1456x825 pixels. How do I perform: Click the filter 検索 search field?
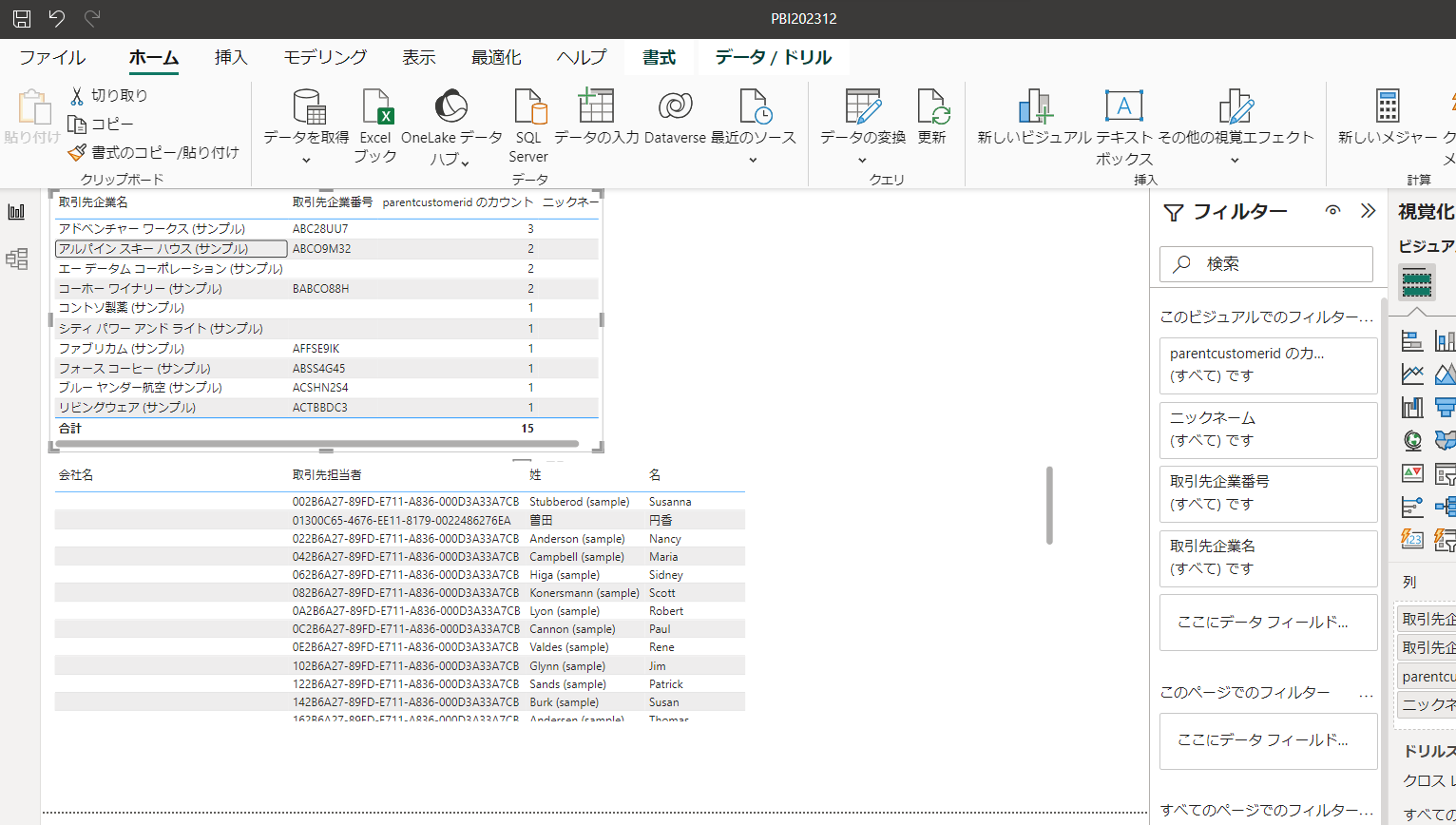coord(1266,264)
